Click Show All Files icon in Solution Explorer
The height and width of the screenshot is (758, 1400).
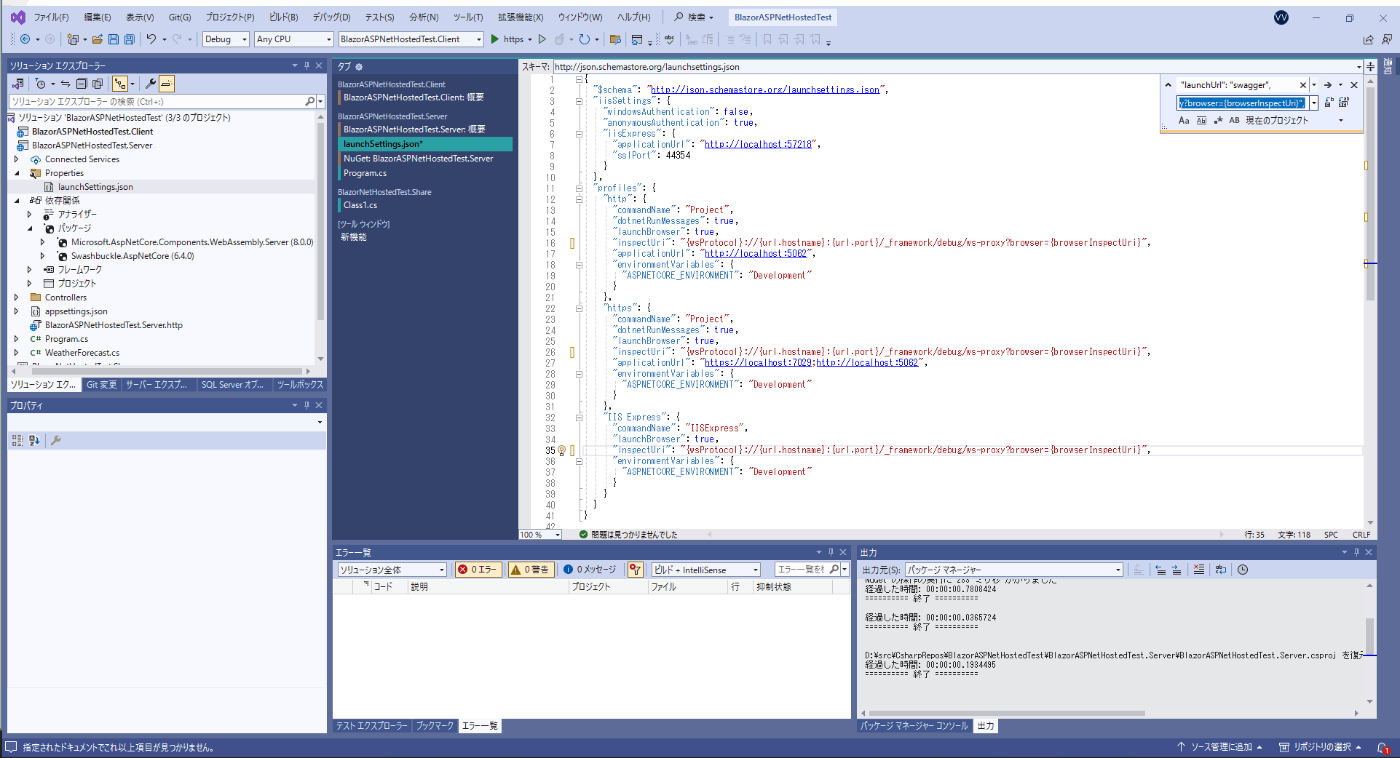98,84
